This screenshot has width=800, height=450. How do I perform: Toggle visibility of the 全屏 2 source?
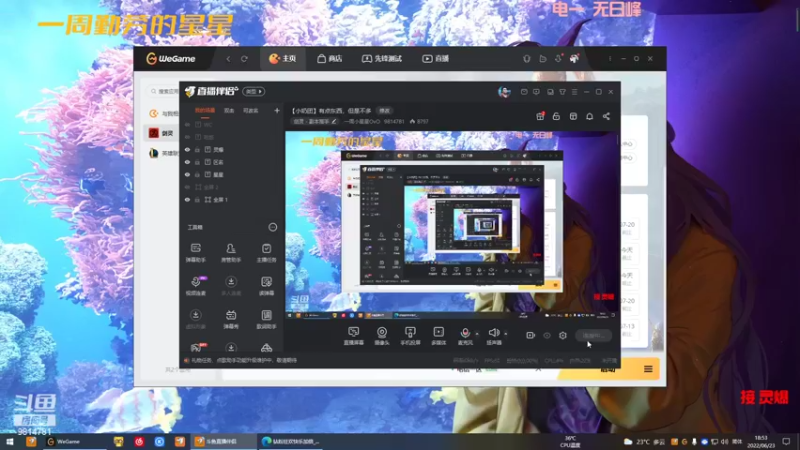(x=187, y=187)
